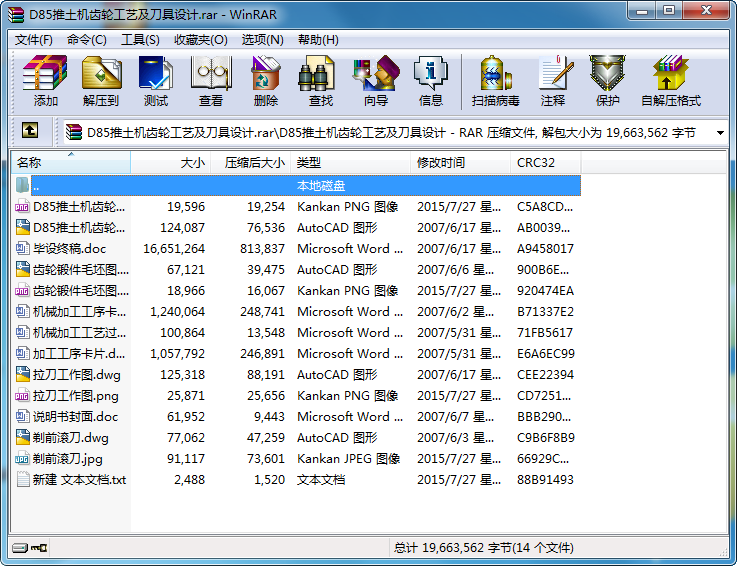Image resolution: width=737 pixels, height=566 pixels.
Task: Click the doc icon of 毕设终稿.doc
Action: 23,248
